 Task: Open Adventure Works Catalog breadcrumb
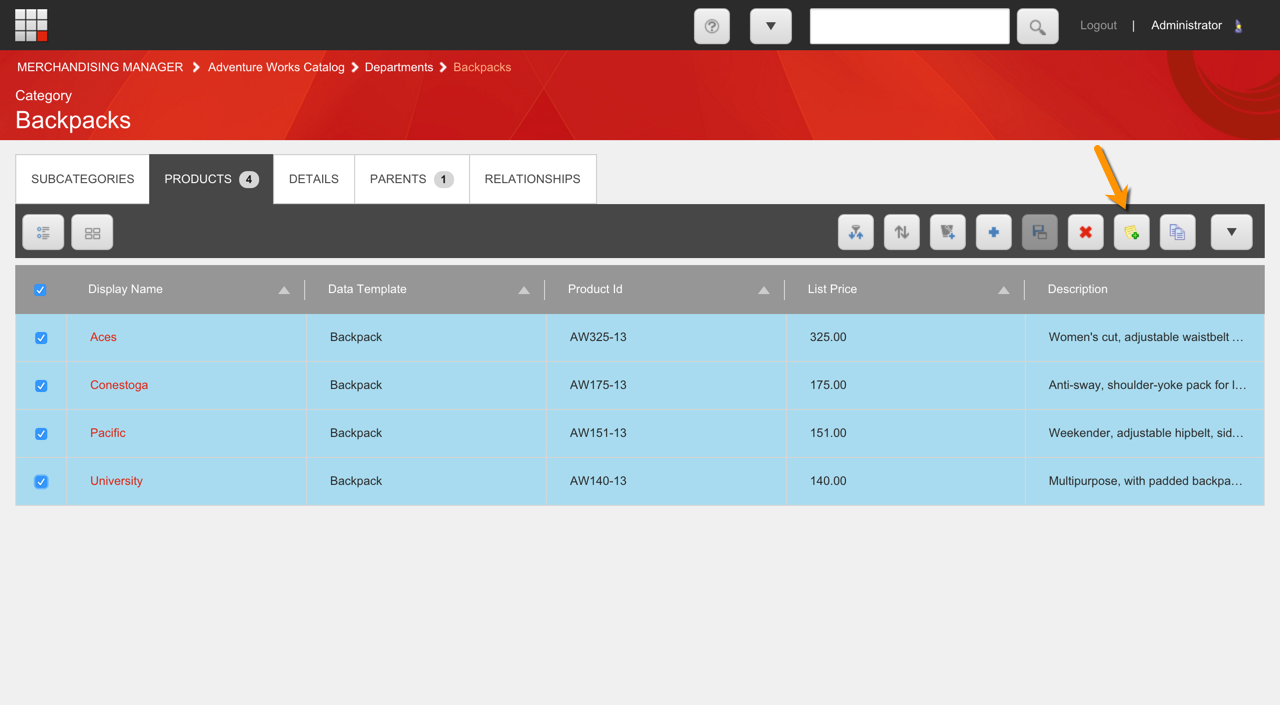276,67
